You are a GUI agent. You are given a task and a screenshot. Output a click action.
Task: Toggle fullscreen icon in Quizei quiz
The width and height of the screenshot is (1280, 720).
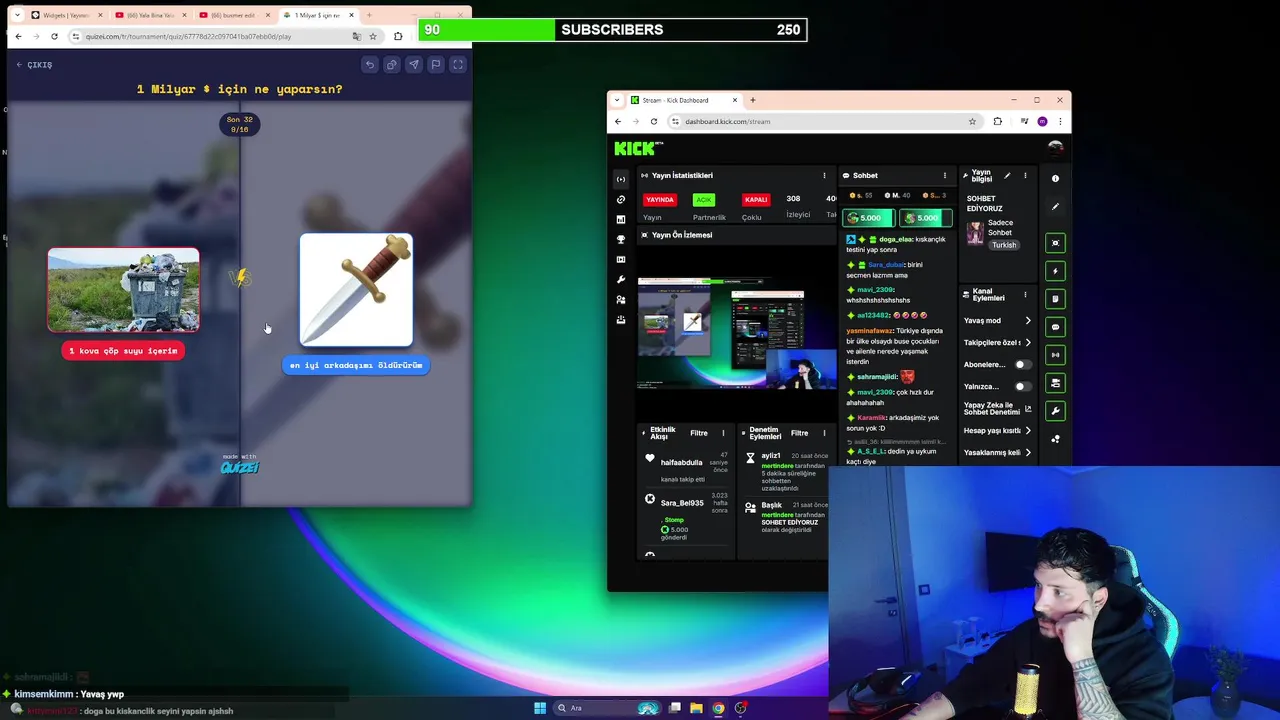click(x=458, y=65)
